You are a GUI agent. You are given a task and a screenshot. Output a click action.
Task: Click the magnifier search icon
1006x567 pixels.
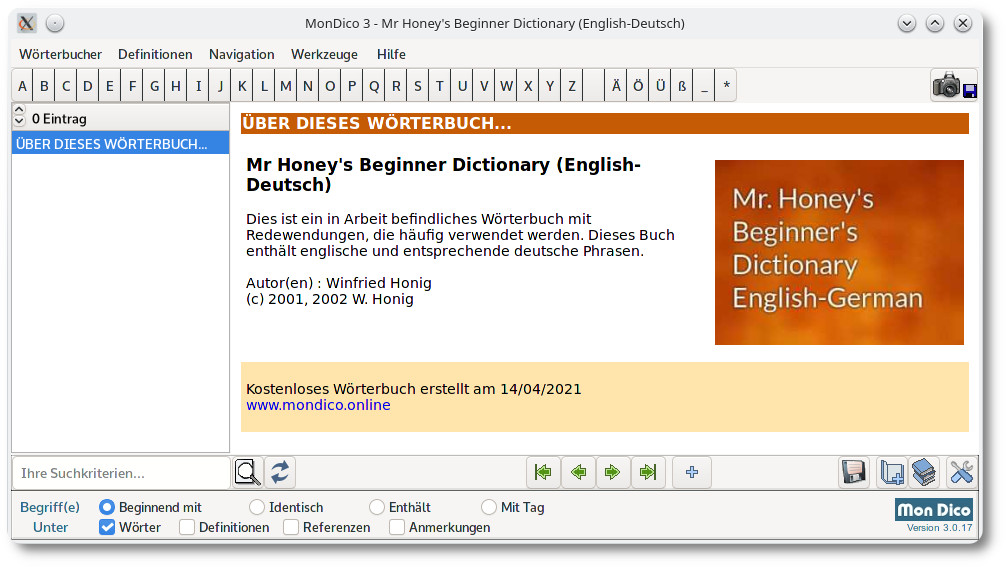[247, 473]
